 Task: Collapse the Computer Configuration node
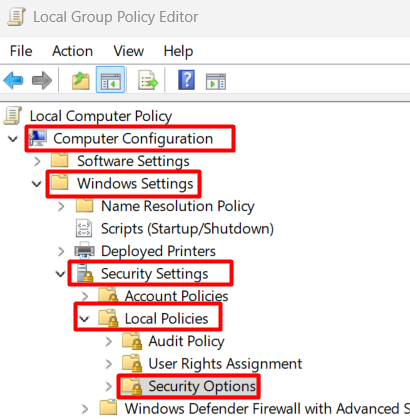coord(13,138)
